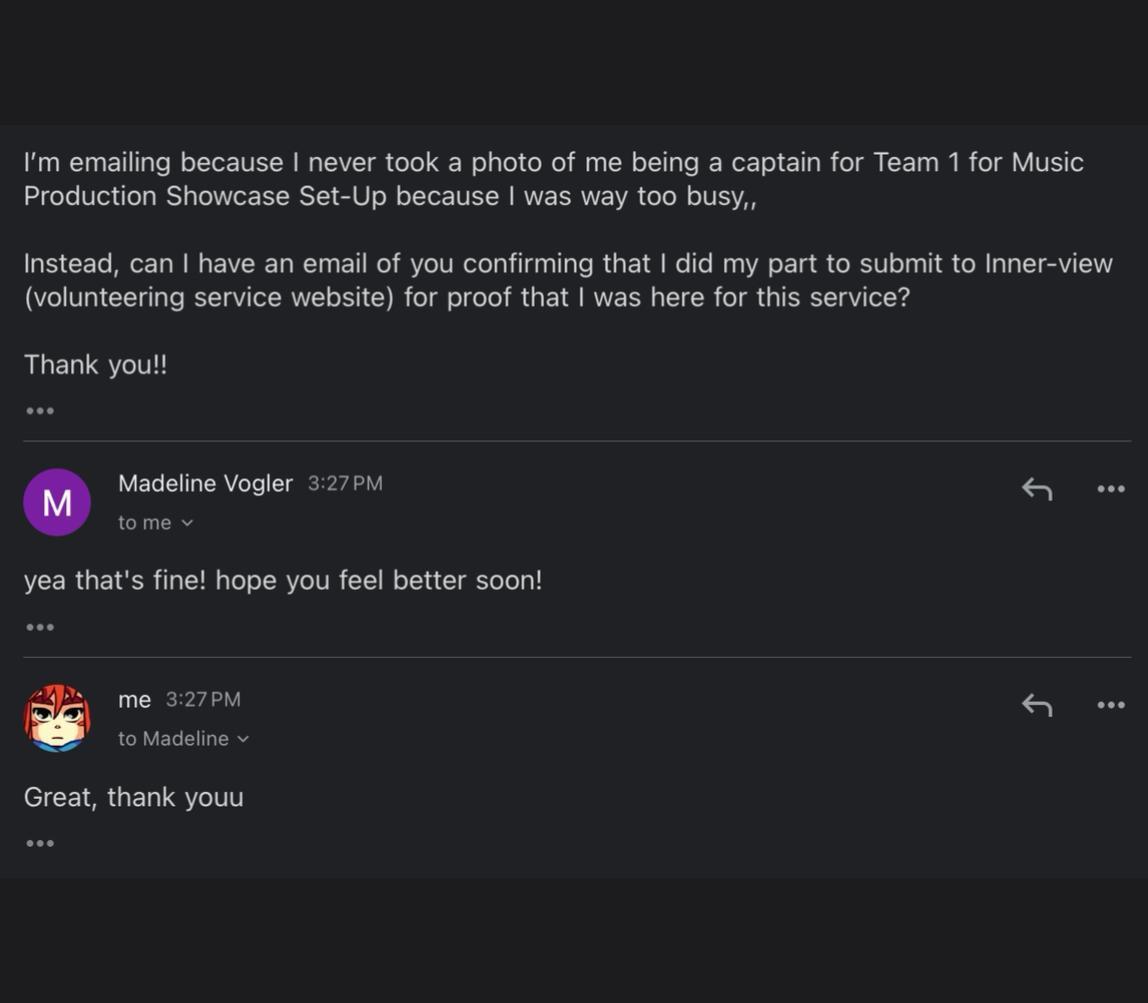Click the 3:27 PM timestamp beside Madeline Vogler
The width and height of the screenshot is (1148, 1003).
(x=345, y=483)
